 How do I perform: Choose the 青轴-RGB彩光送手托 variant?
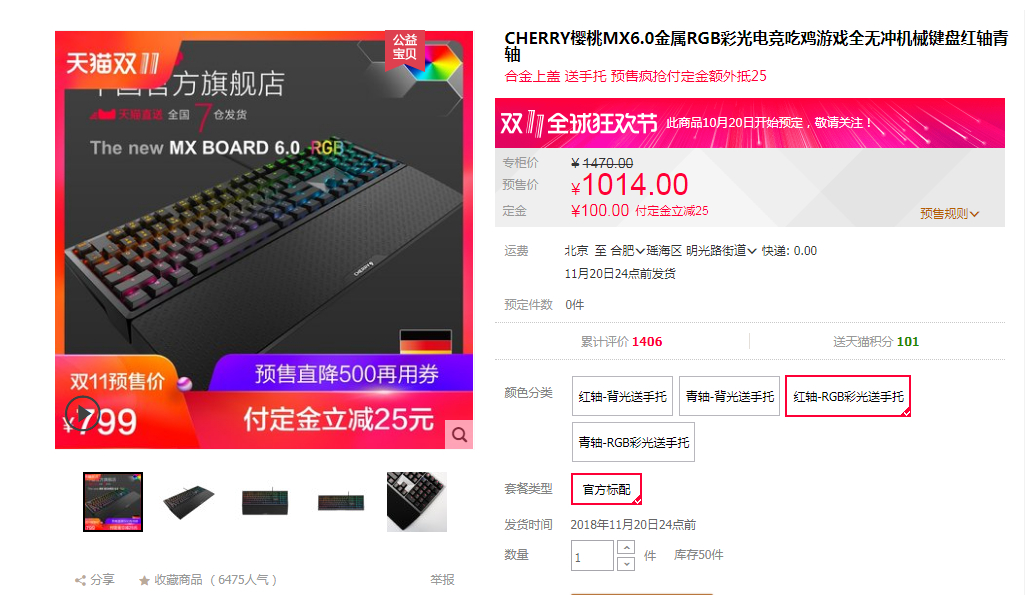(633, 442)
